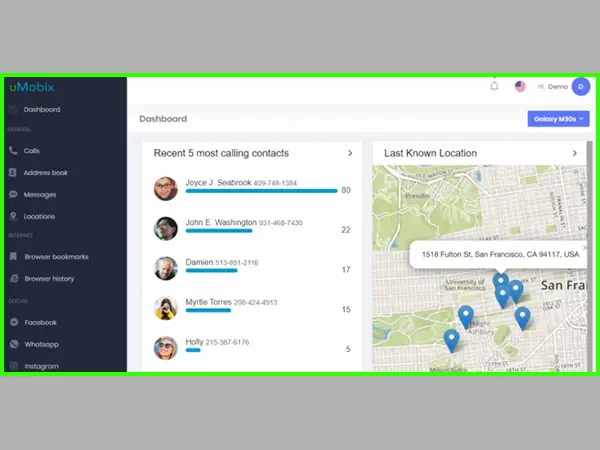Open Browser history in the sidebar
600x450 pixels.
(49, 279)
